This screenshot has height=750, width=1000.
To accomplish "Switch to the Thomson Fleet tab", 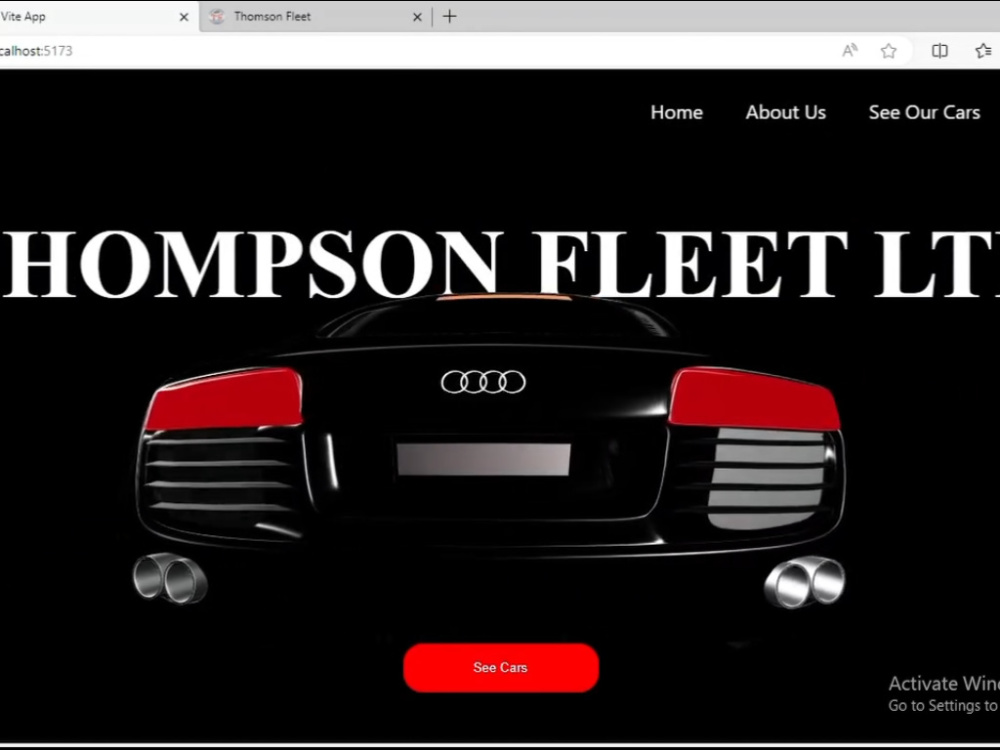I will click(316, 17).
